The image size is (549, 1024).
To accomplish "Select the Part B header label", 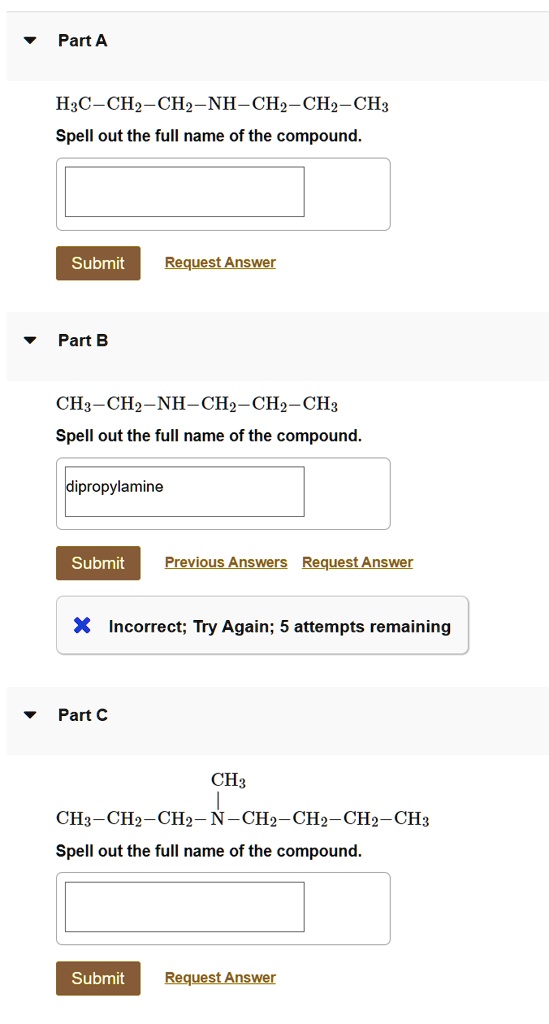I will (83, 340).
